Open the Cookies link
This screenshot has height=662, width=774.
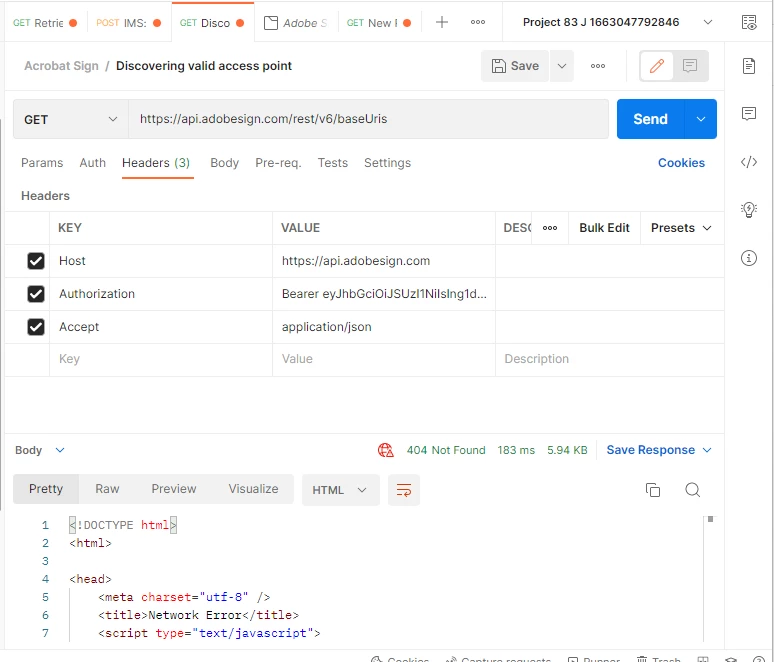[681, 163]
